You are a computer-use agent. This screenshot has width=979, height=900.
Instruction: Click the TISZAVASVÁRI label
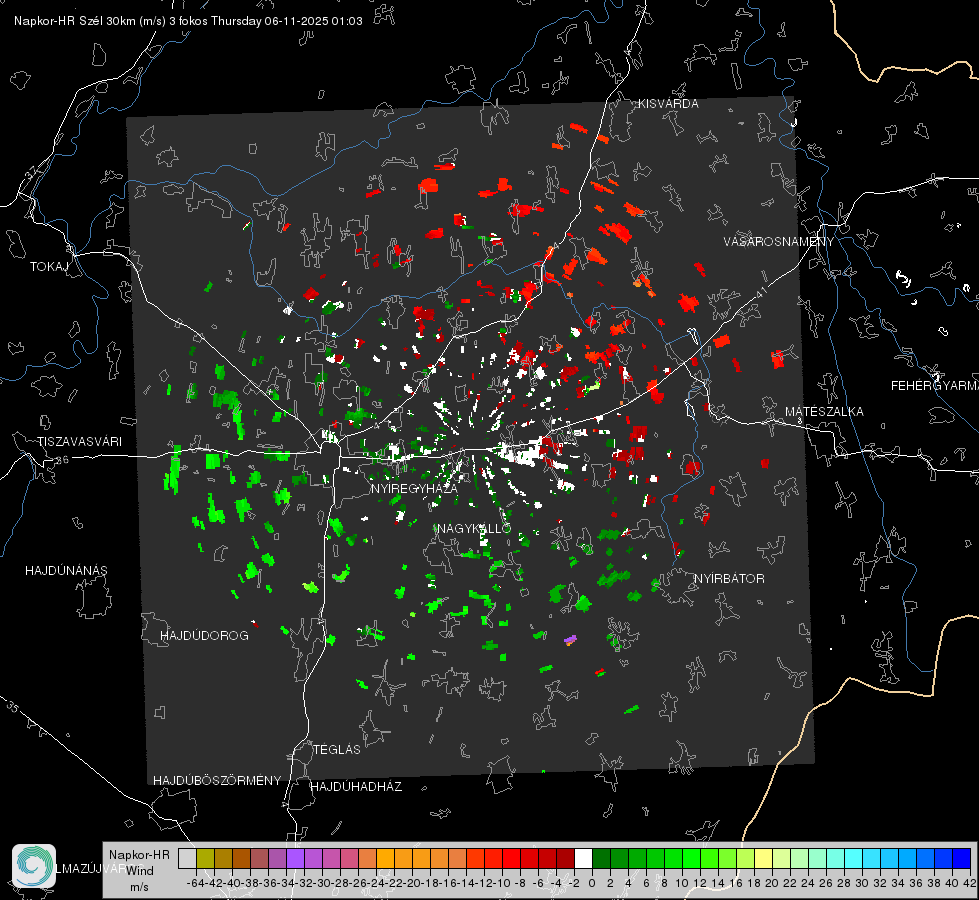(x=79, y=442)
